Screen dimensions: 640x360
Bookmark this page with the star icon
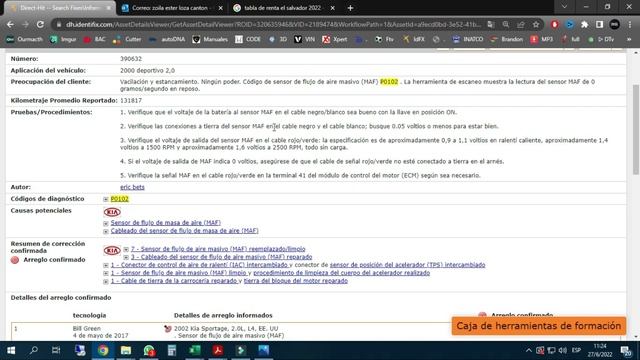coord(536,24)
